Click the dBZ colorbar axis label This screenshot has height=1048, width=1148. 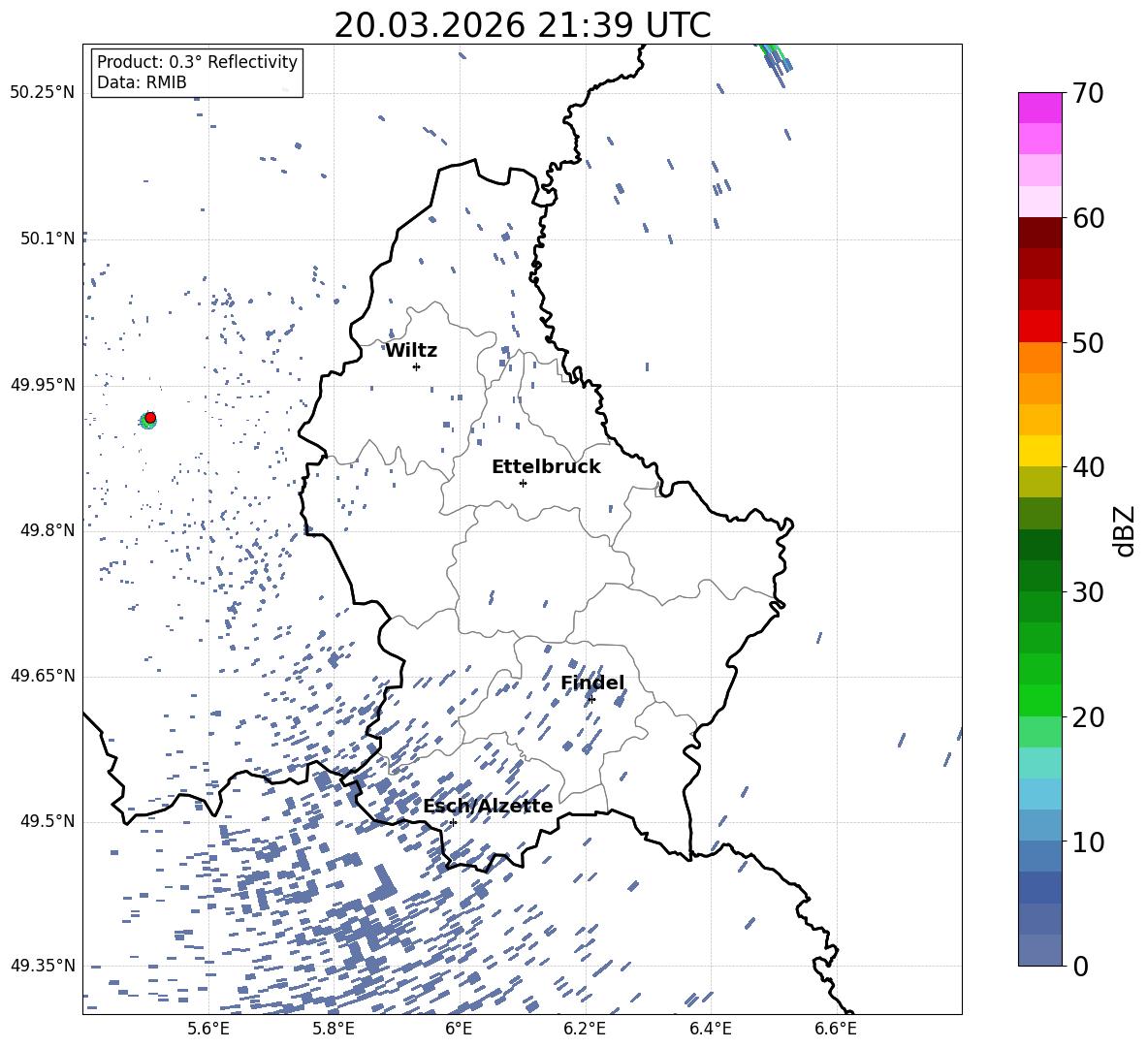click(x=1126, y=530)
